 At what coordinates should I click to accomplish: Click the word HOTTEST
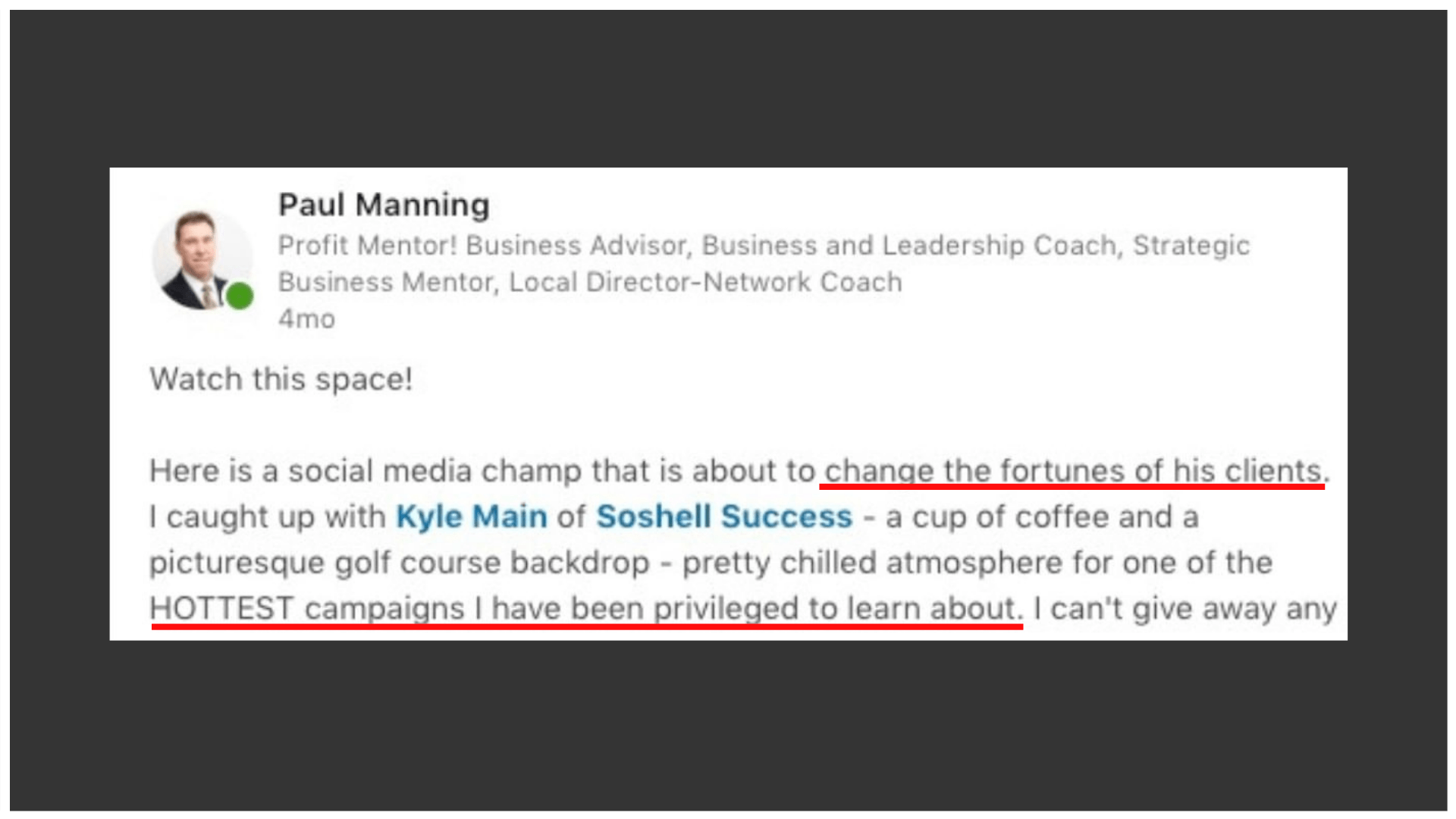(x=221, y=609)
